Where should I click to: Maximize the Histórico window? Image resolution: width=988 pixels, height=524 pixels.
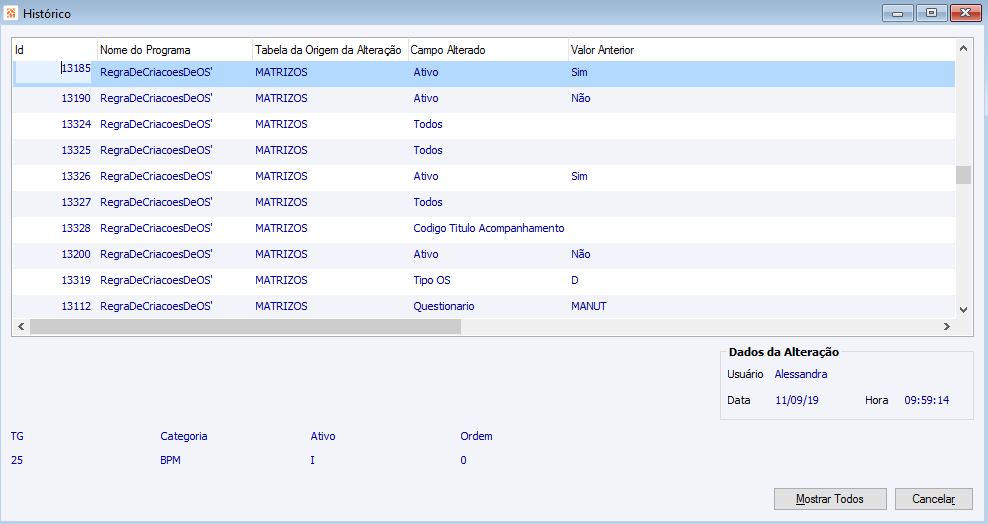[931, 13]
